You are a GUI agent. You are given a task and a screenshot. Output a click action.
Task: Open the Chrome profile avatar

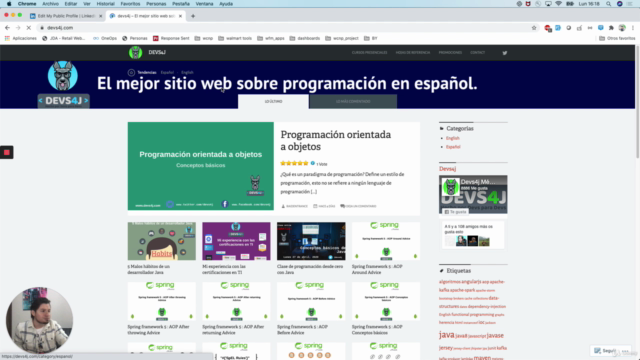point(622,28)
